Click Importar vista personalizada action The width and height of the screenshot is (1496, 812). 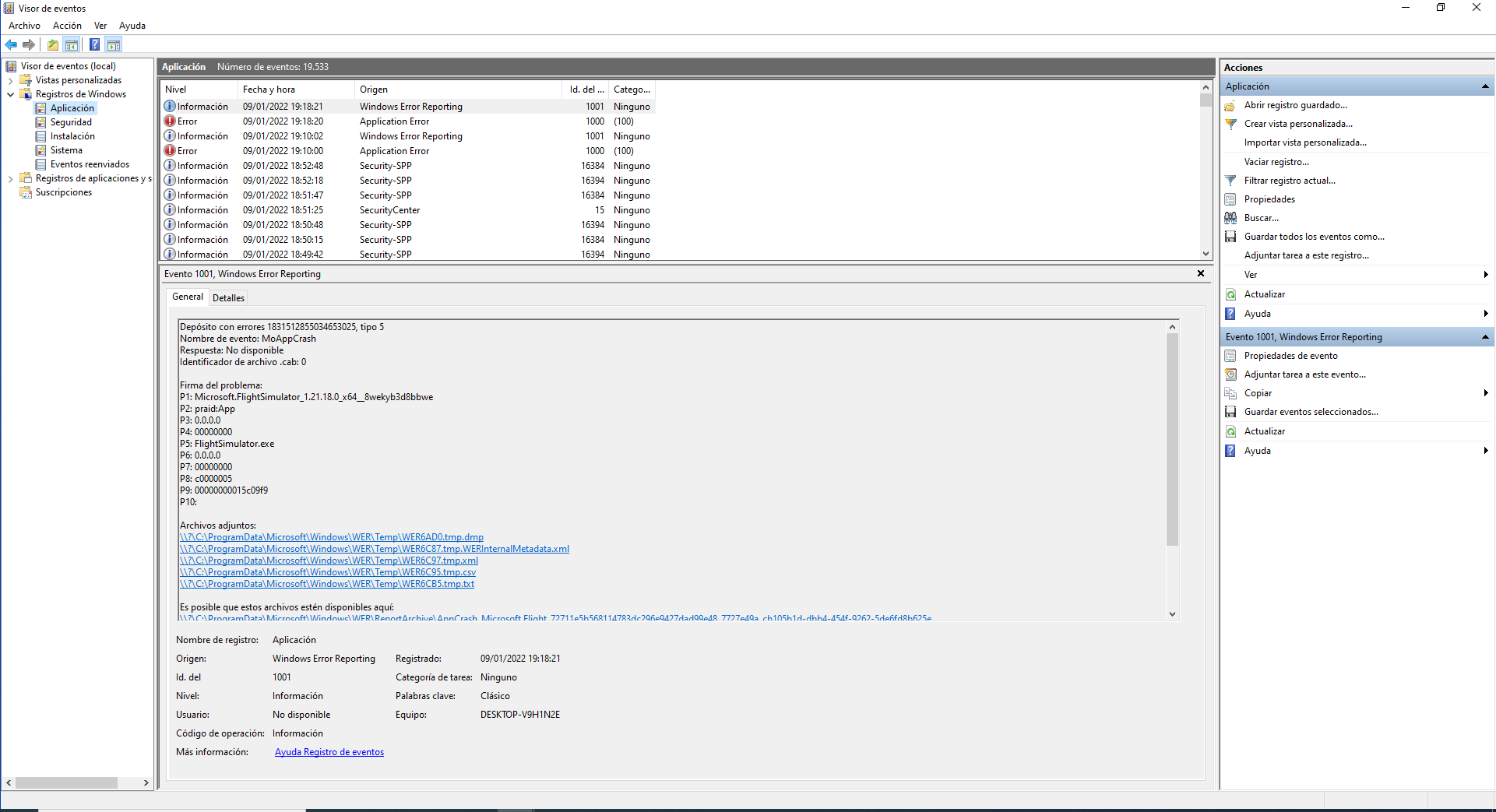point(1305,142)
